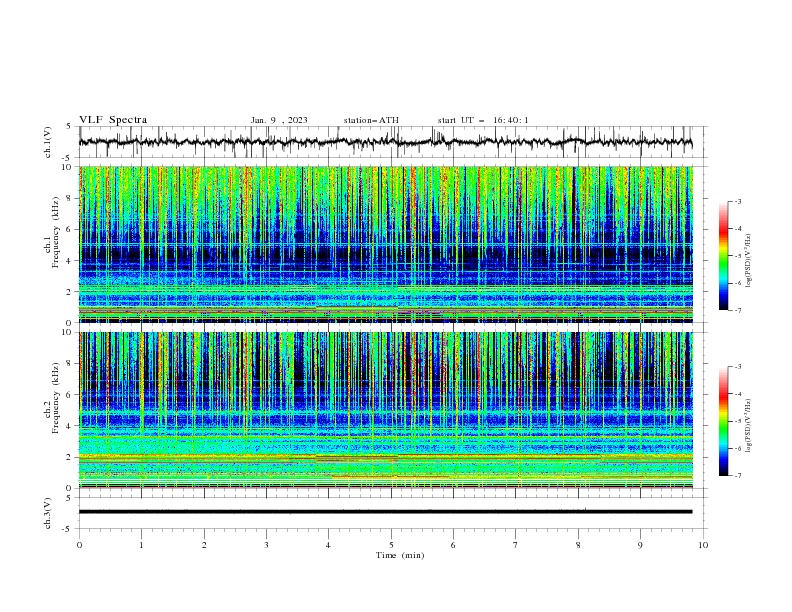Click the "-4" tick on the ch.2 color bar
Viewport: 792px width, 612px height.
[x=738, y=394]
